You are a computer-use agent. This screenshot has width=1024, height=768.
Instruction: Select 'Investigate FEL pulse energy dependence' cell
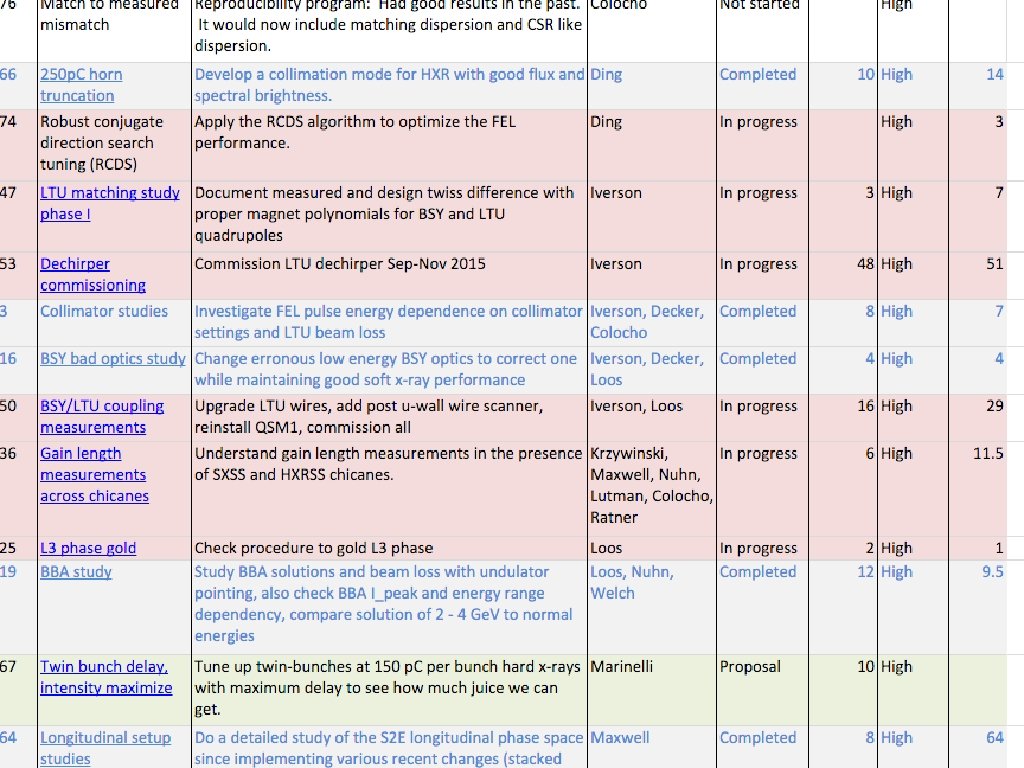tap(389, 323)
